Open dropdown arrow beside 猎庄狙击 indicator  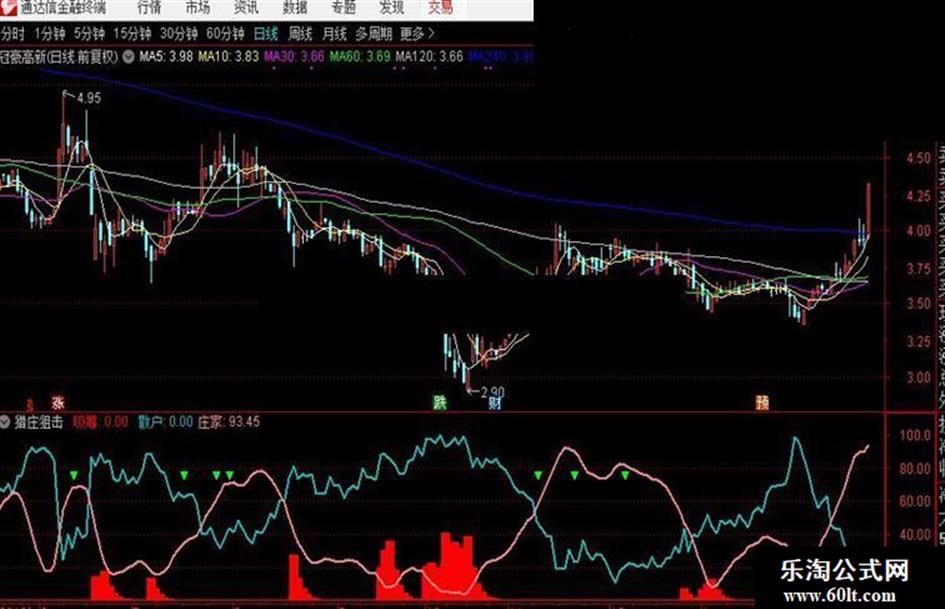(x=6, y=421)
